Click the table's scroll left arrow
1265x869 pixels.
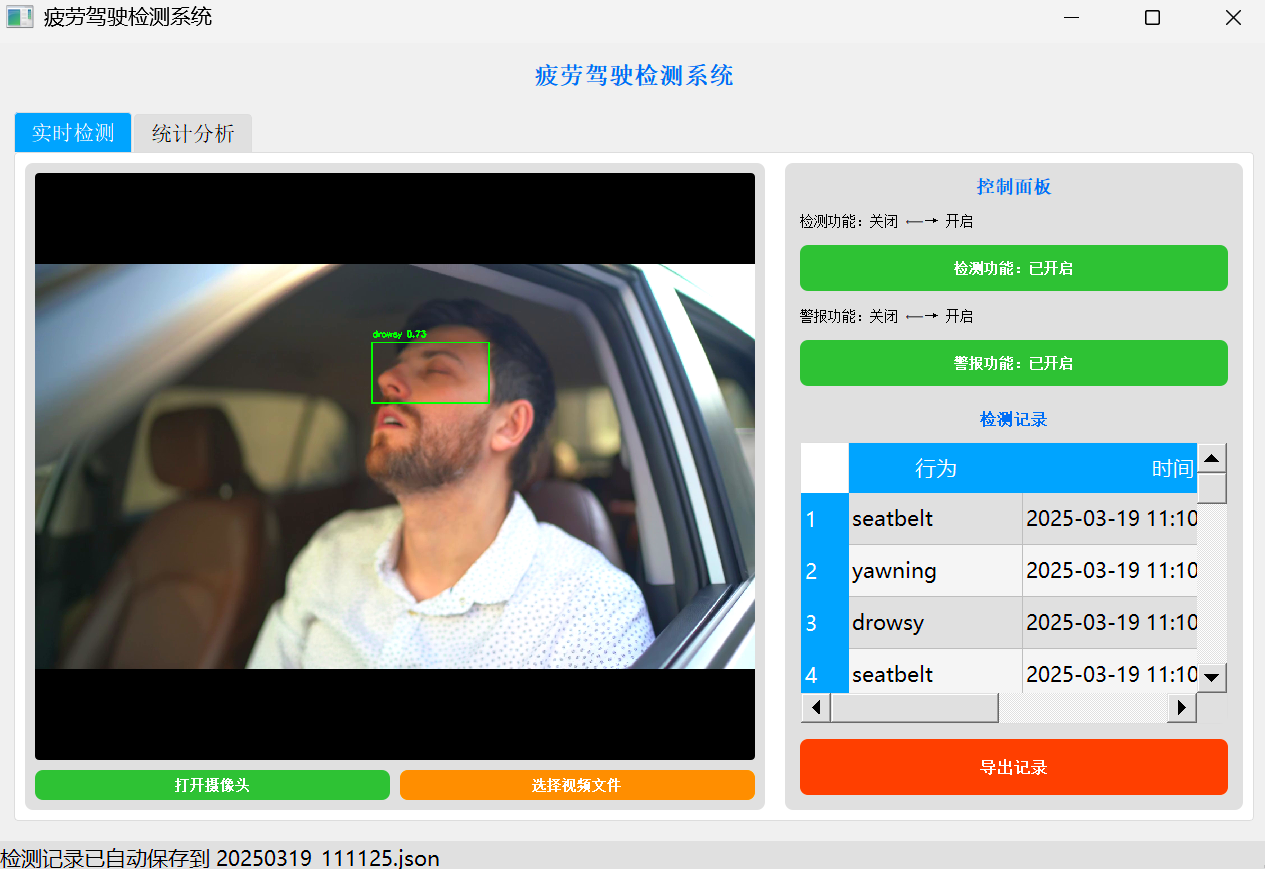[816, 708]
